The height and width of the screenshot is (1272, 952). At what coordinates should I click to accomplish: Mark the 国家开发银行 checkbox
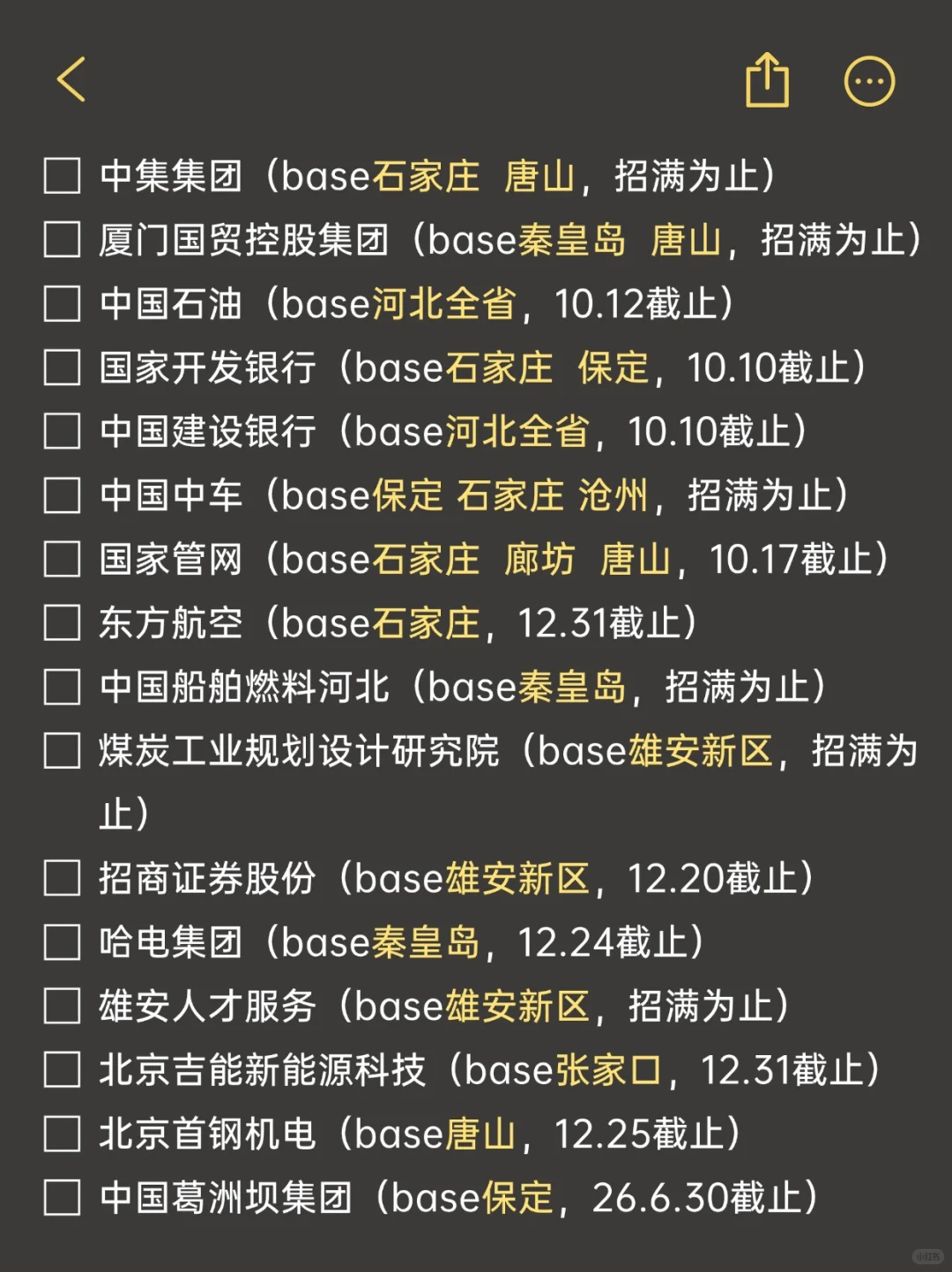point(63,368)
